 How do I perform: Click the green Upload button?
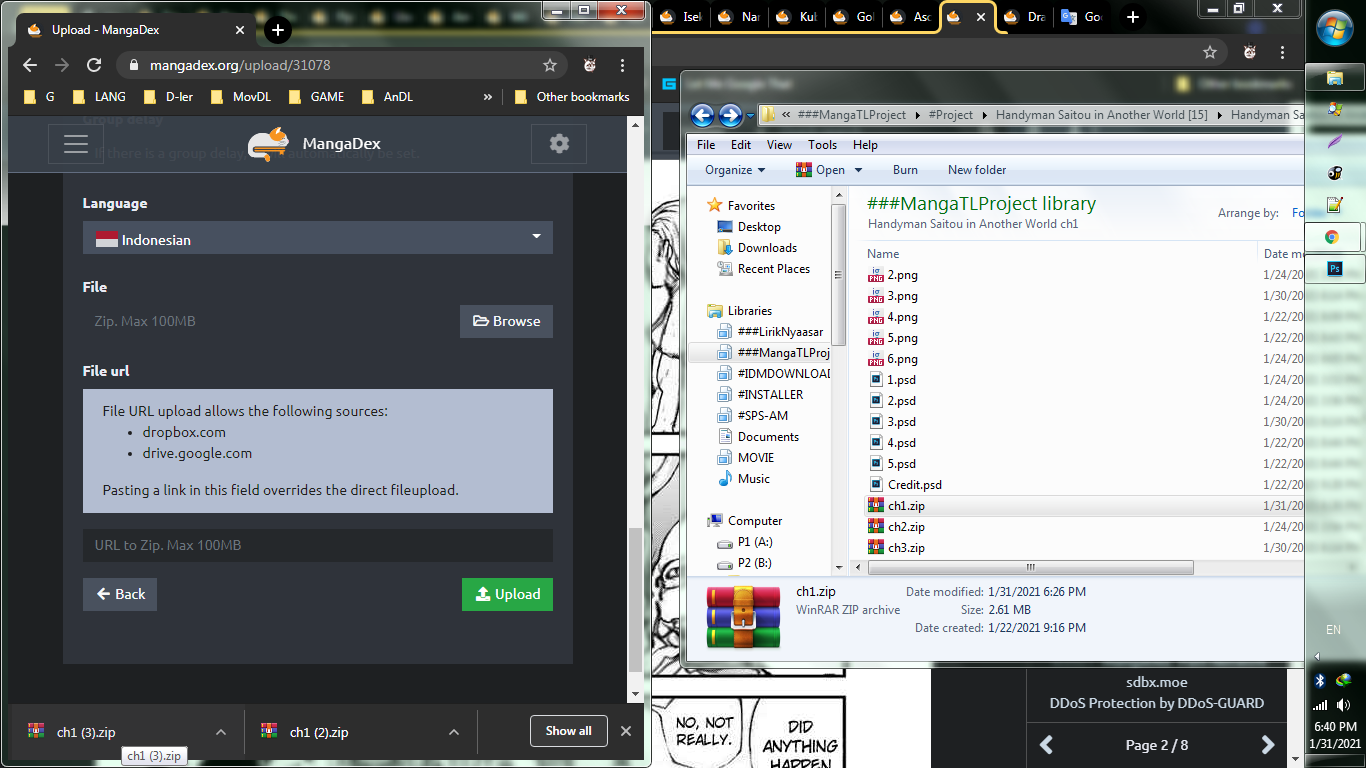coord(507,594)
